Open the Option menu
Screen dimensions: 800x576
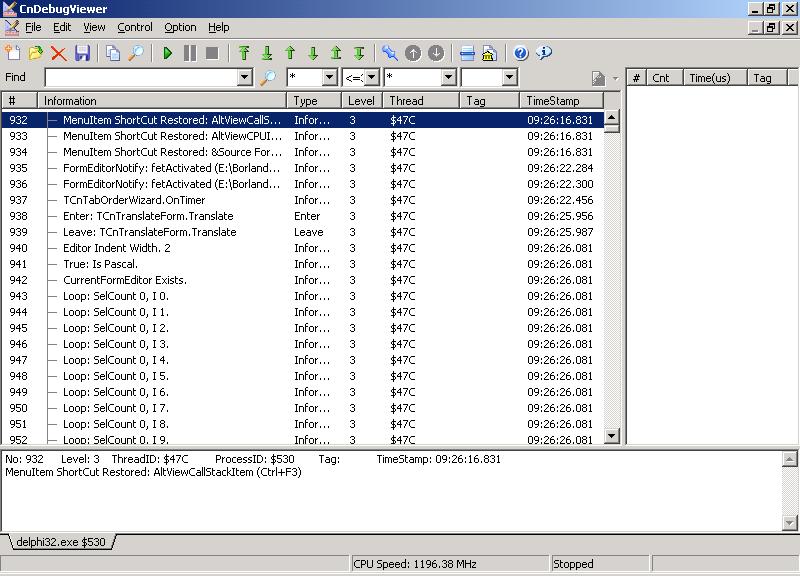click(x=180, y=27)
